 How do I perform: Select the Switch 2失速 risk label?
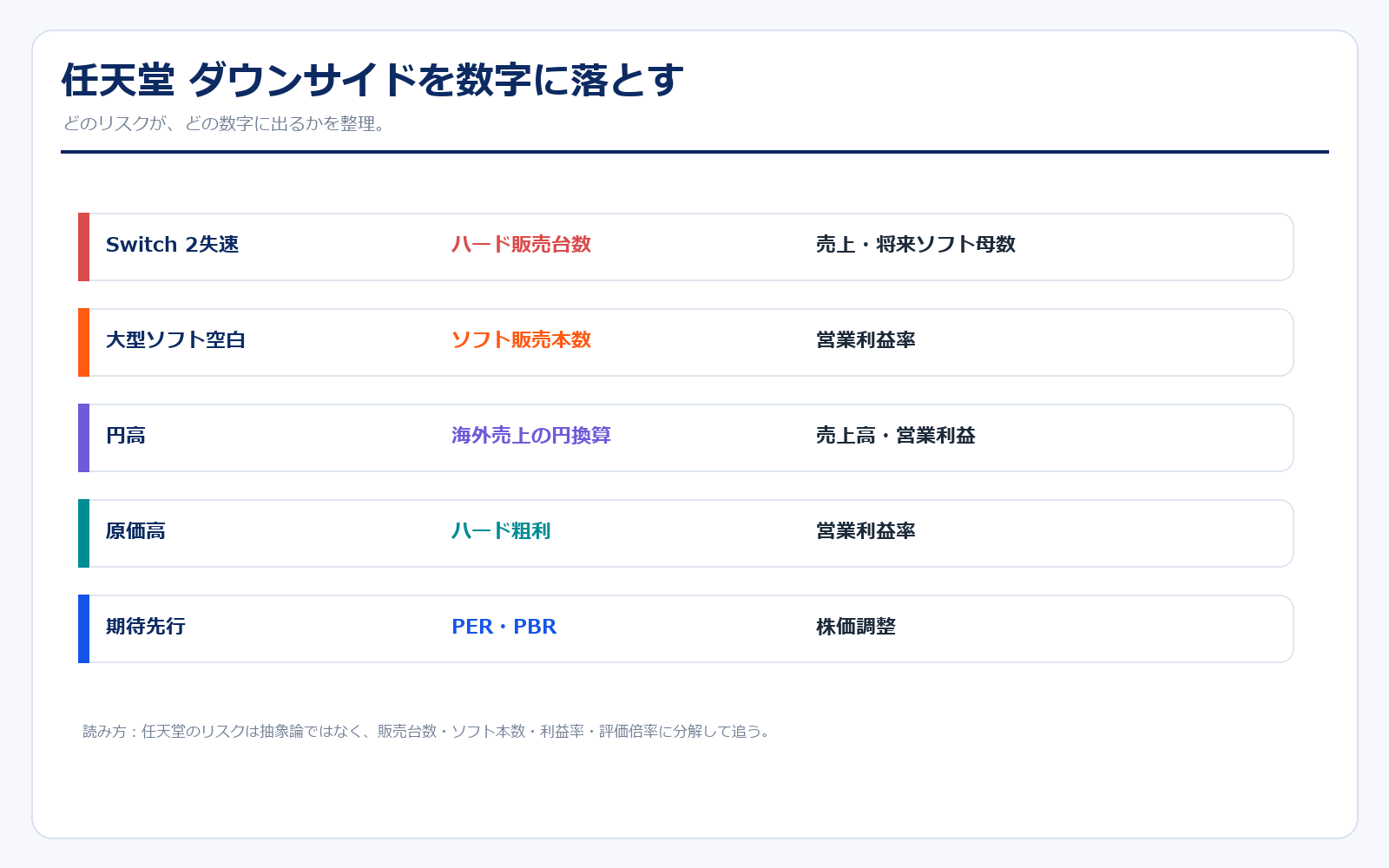pyautogui.click(x=172, y=245)
